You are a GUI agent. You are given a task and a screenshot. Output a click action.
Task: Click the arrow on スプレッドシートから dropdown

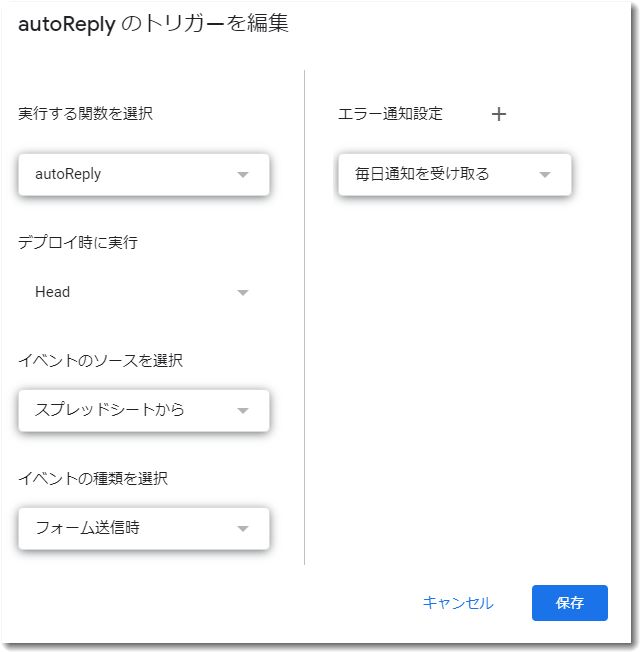tap(242, 411)
